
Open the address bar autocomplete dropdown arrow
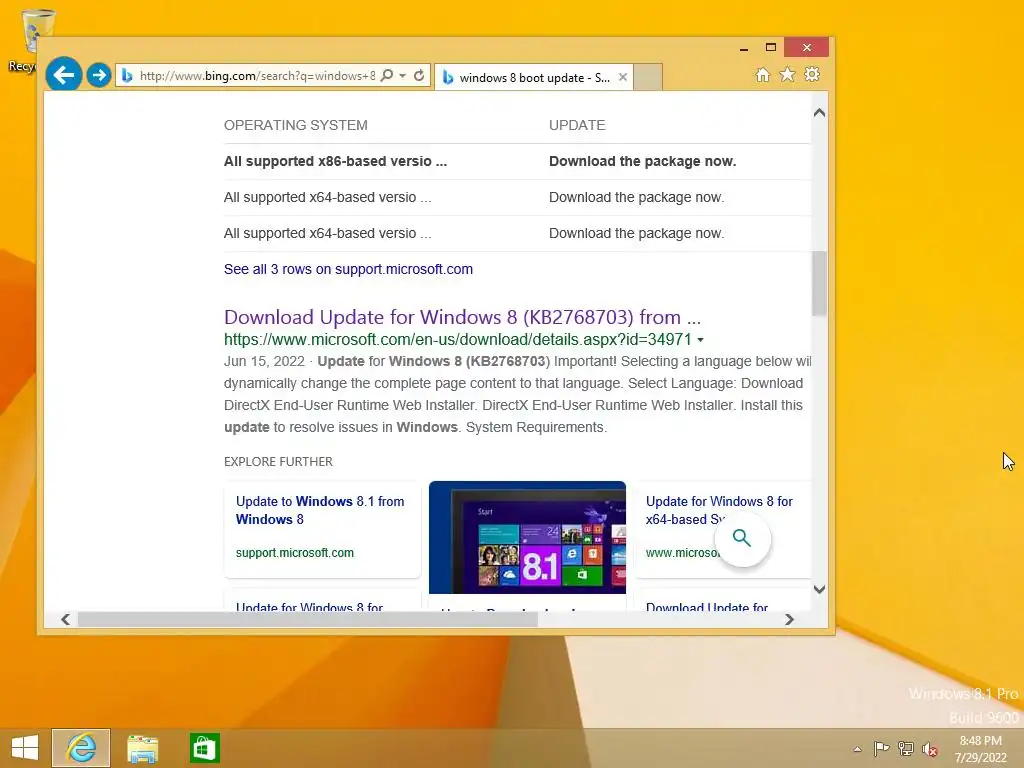click(x=403, y=76)
